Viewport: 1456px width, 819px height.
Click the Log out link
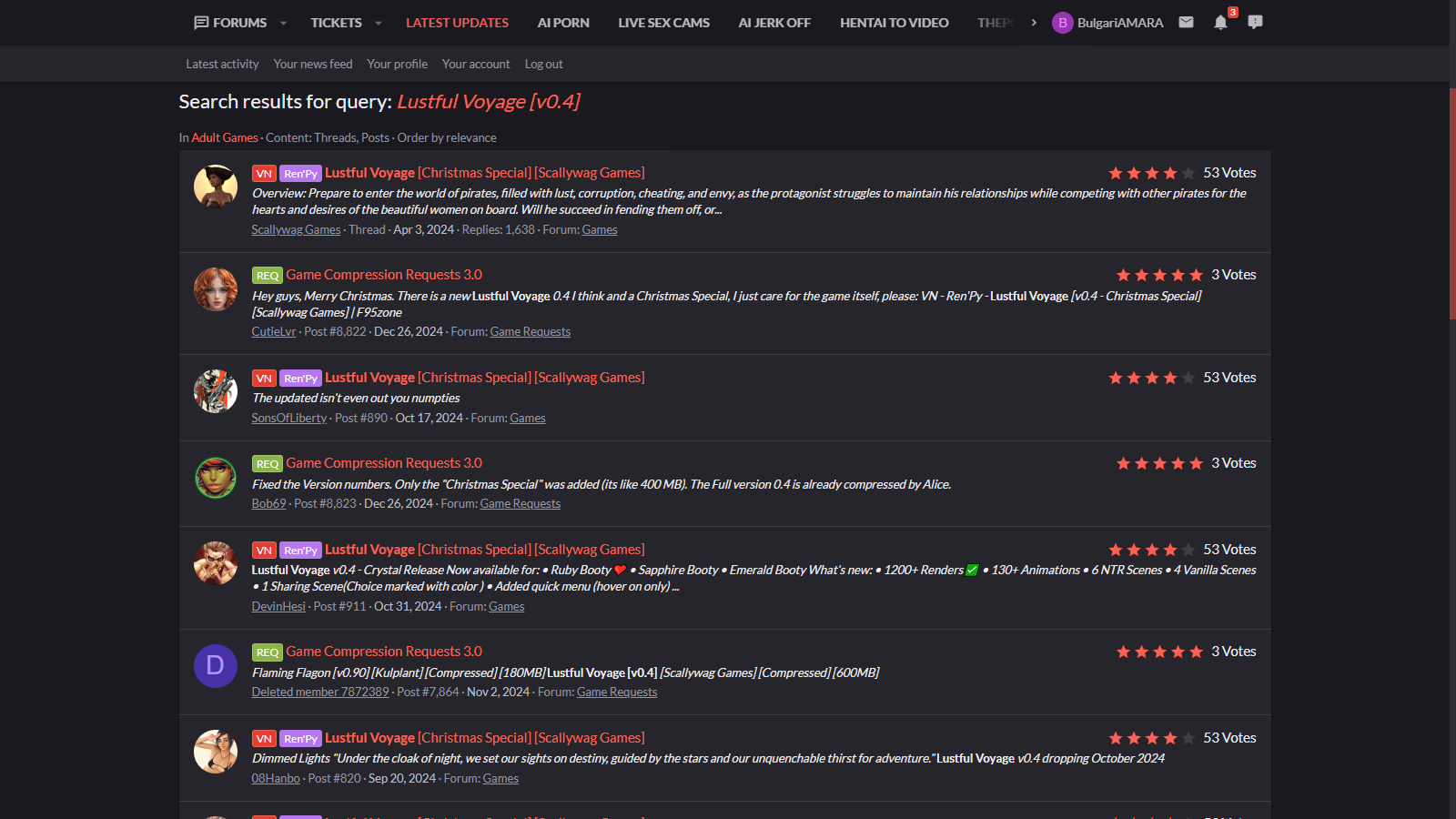coord(543,65)
